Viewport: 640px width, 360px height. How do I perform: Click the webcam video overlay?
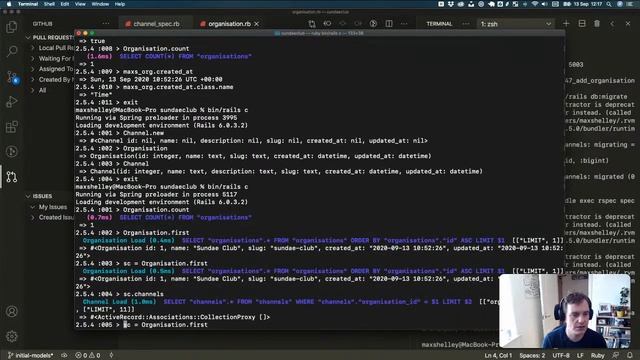(x=564, y=311)
